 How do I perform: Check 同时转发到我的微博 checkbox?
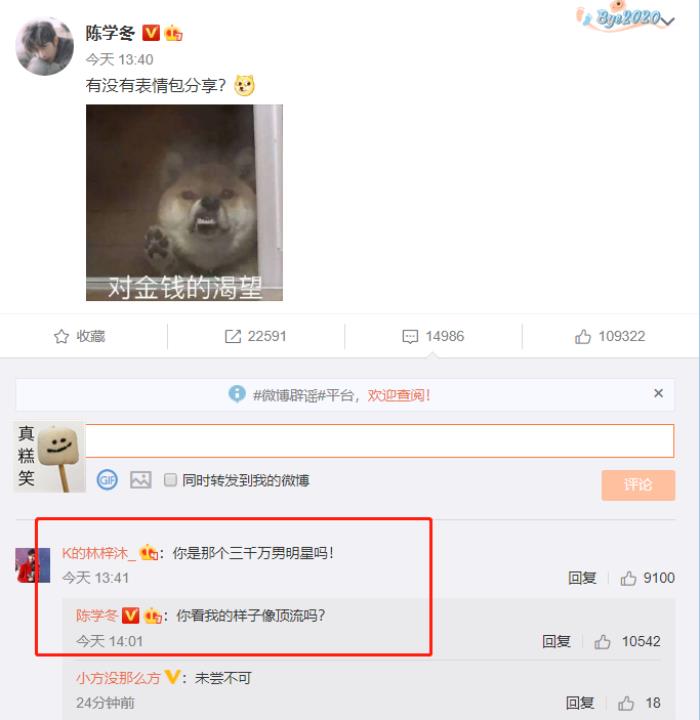tap(170, 480)
